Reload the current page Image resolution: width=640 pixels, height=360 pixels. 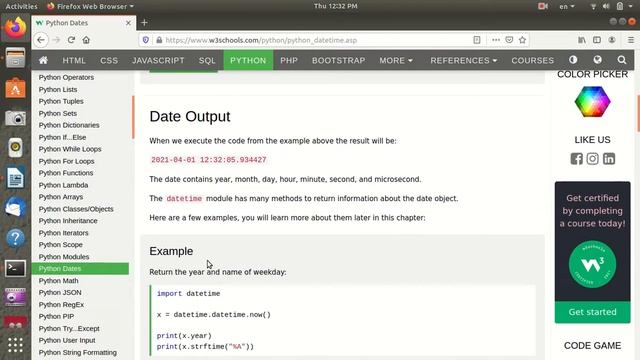click(71, 40)
